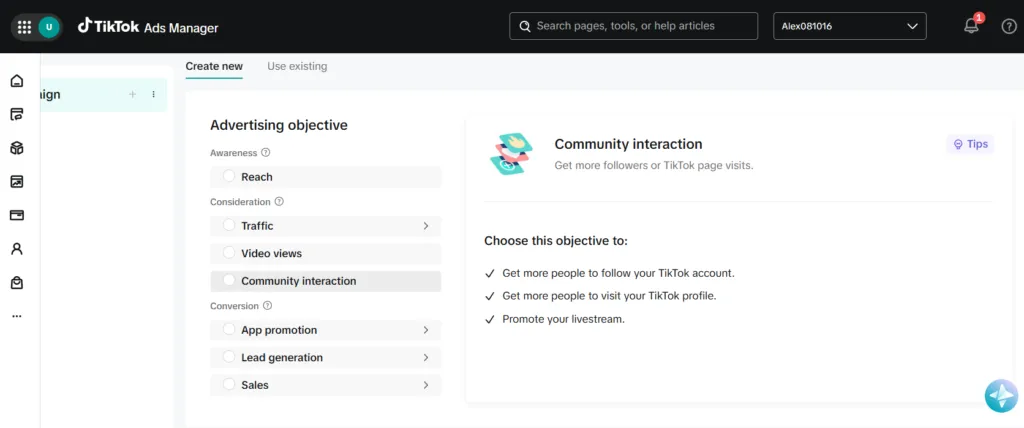The image size is (1024, 428).
Task: Click 'Get more people to follow your TikTok account.'
Action: pos(618,273)
